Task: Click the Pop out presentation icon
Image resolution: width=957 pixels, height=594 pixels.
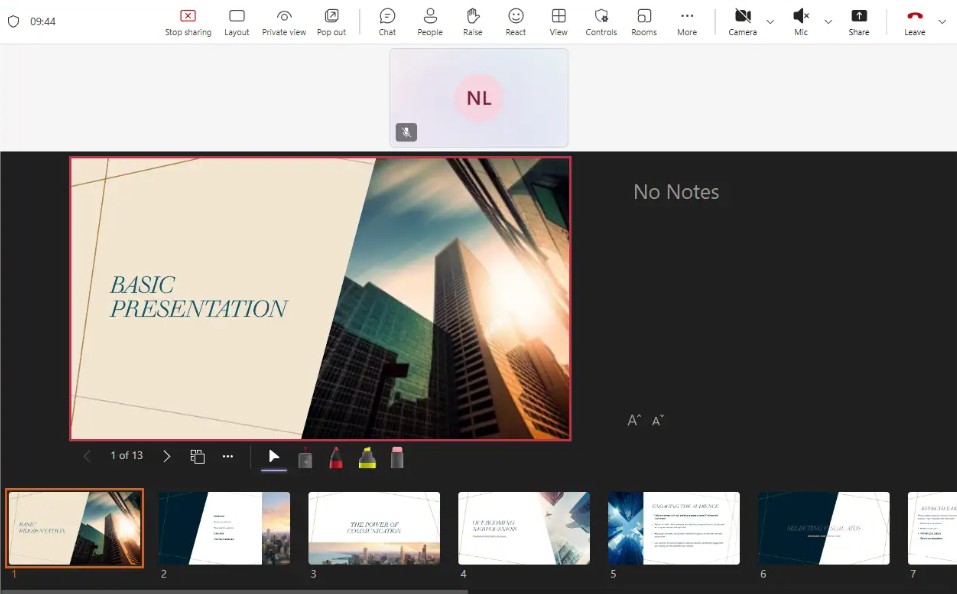Action: coord(331,21)
